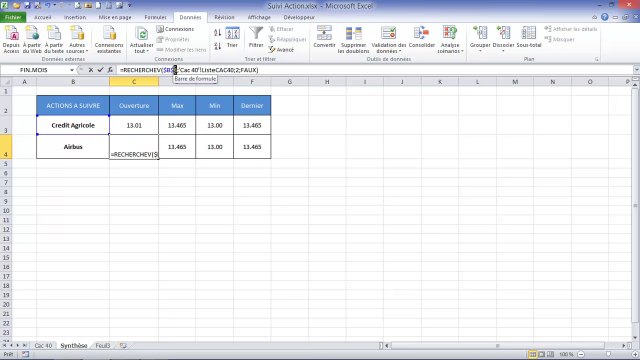This screenshot has width=640, height=360.
Task: Click Afficher les détails
Action: (x=571, y=29)
